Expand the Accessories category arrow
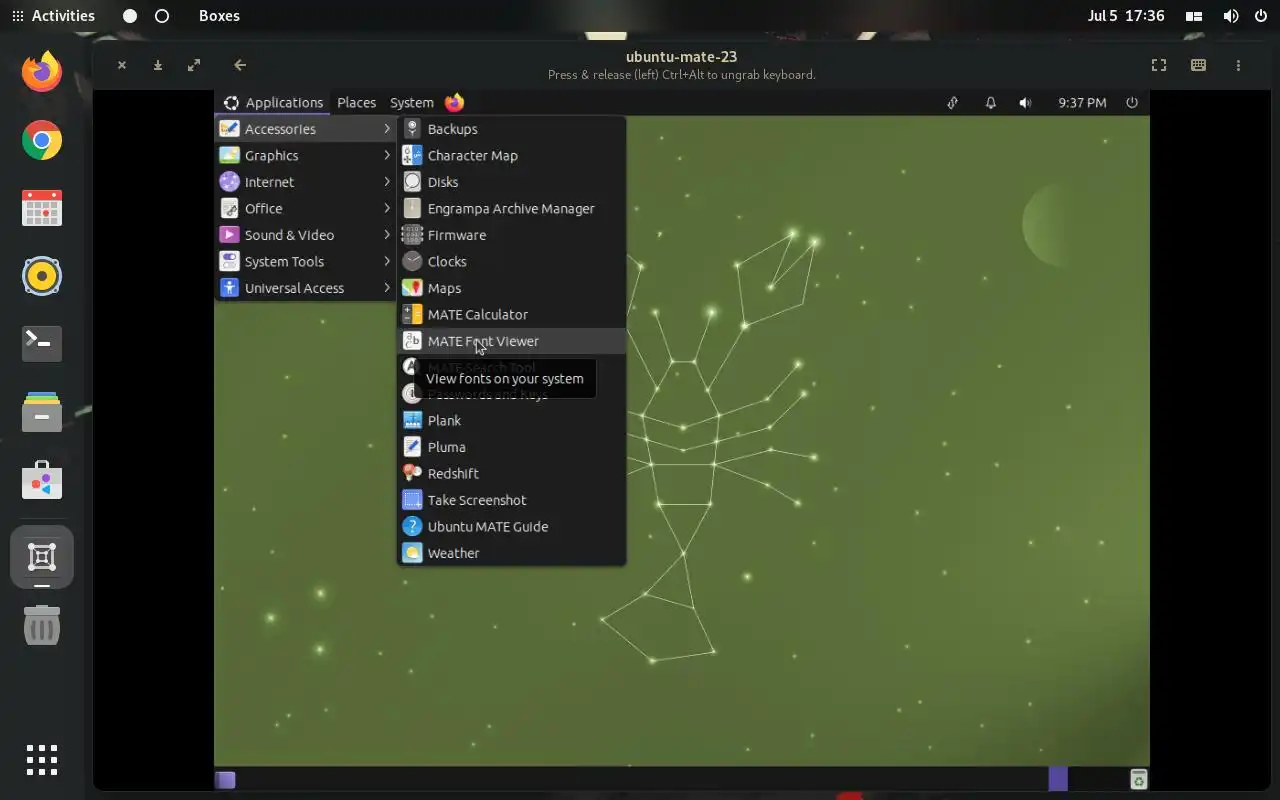1280x800 pixels. tap(387, 129)
